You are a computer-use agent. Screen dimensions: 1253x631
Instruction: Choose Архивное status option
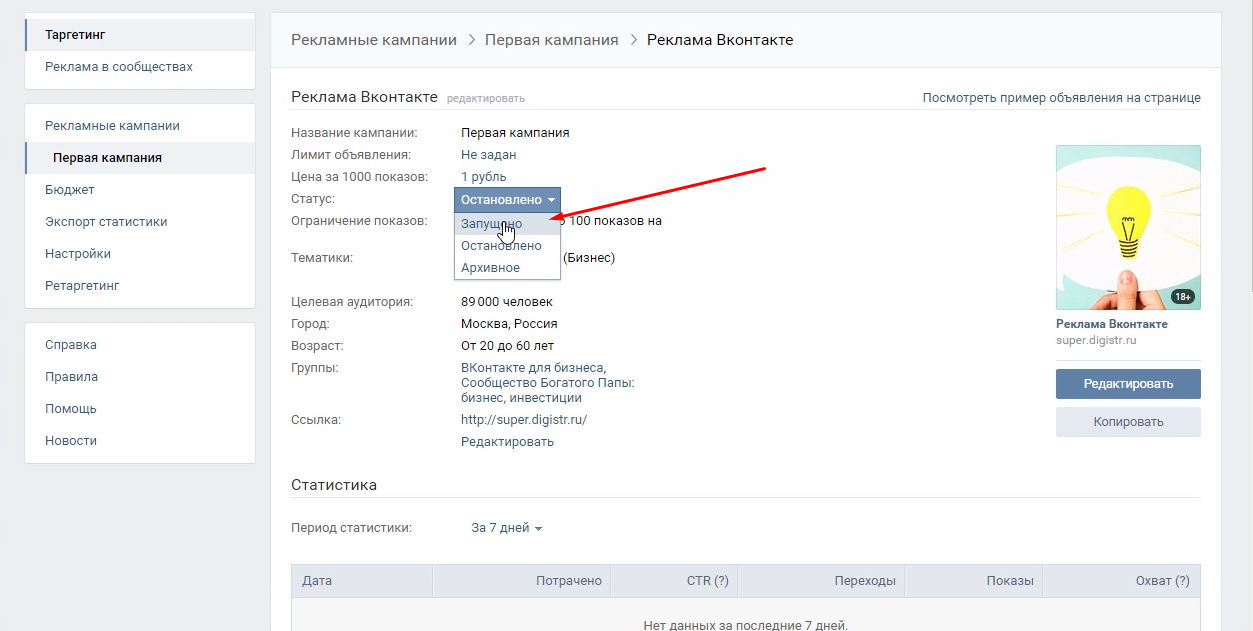(x=507, y=268)
